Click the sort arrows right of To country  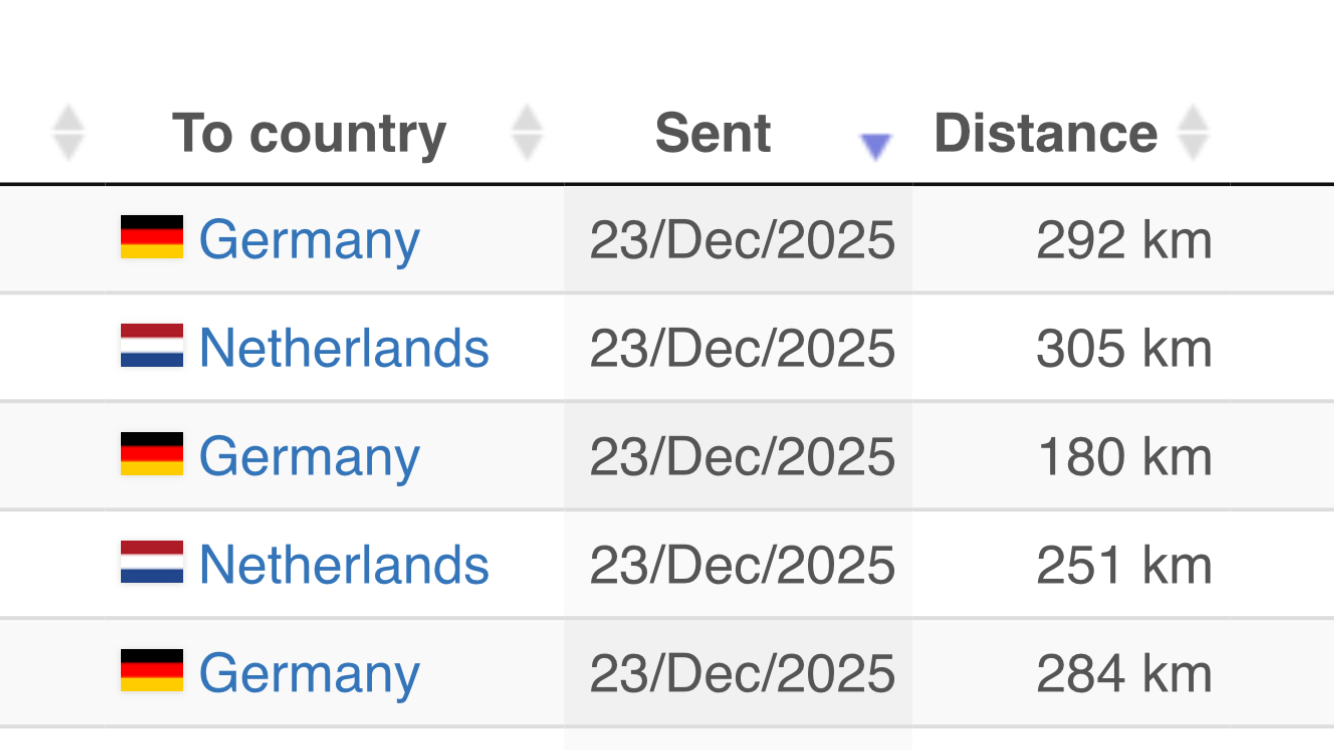527,133
